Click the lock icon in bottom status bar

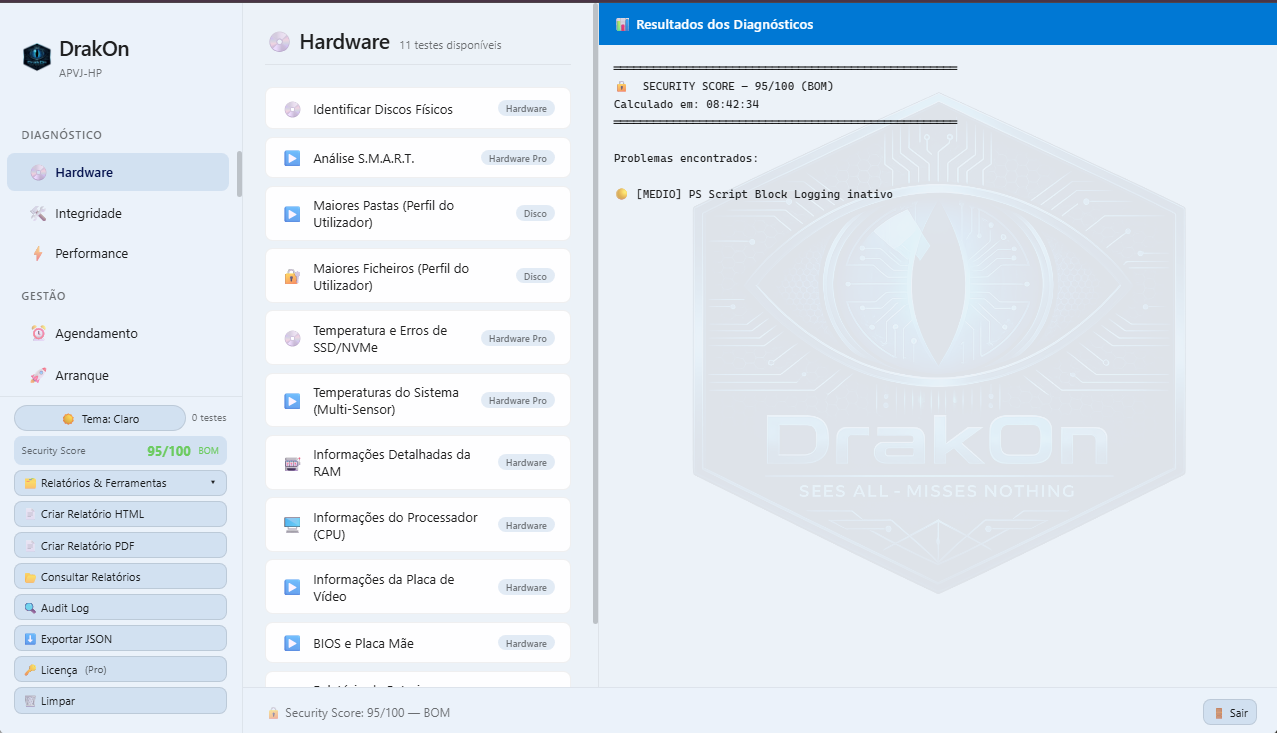click(273, 713)
